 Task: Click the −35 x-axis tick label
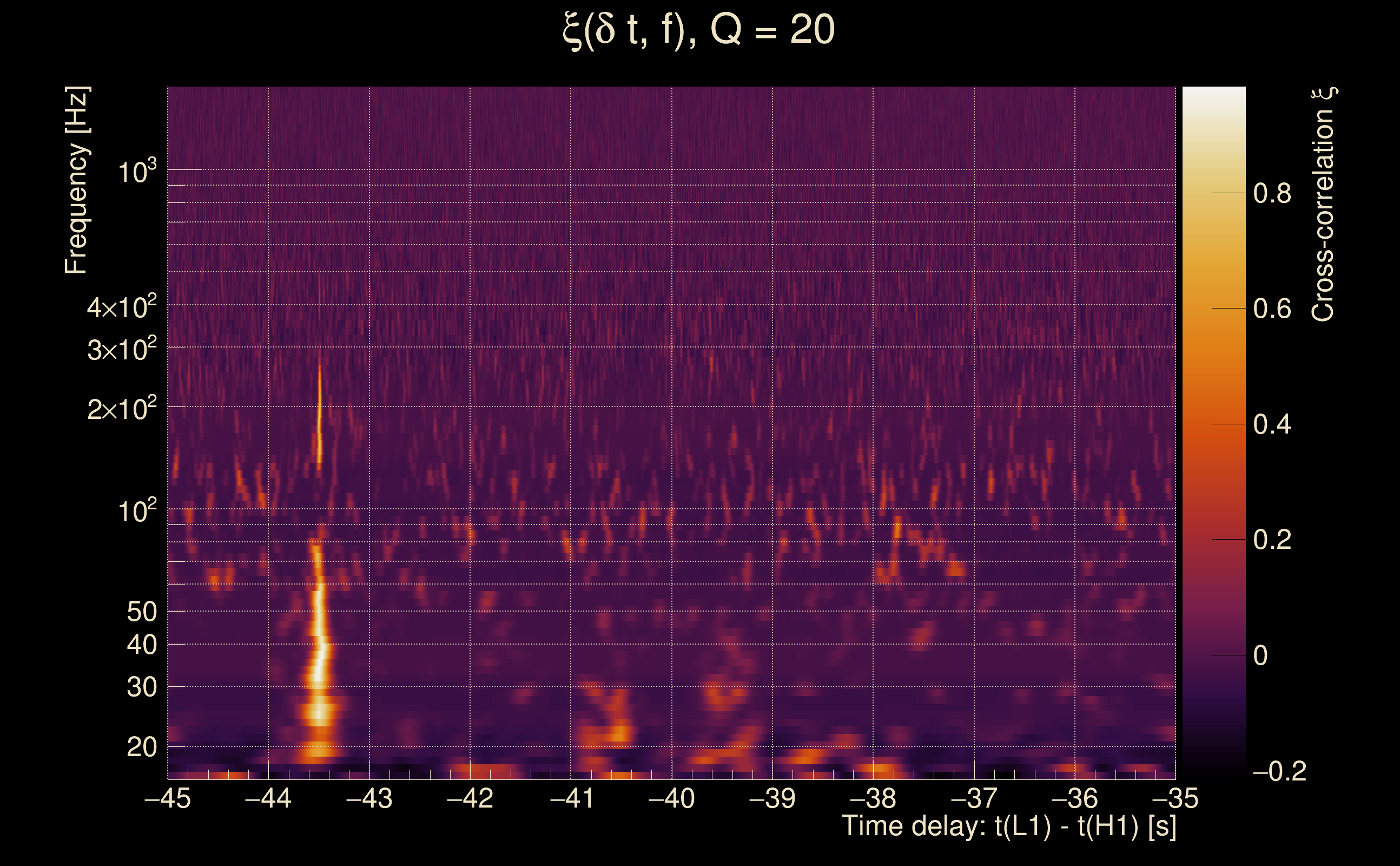point(1175,798)
